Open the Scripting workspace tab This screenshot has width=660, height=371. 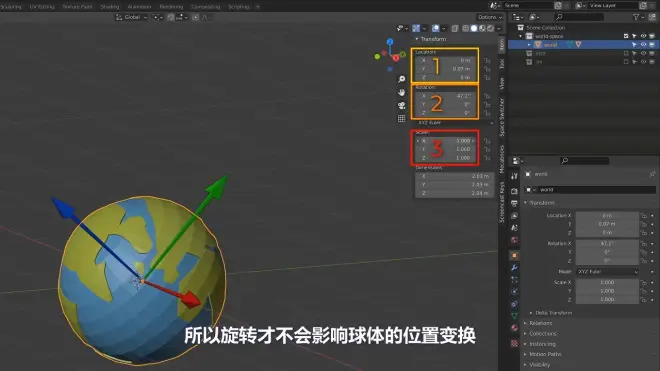click(x=239, y=7)
